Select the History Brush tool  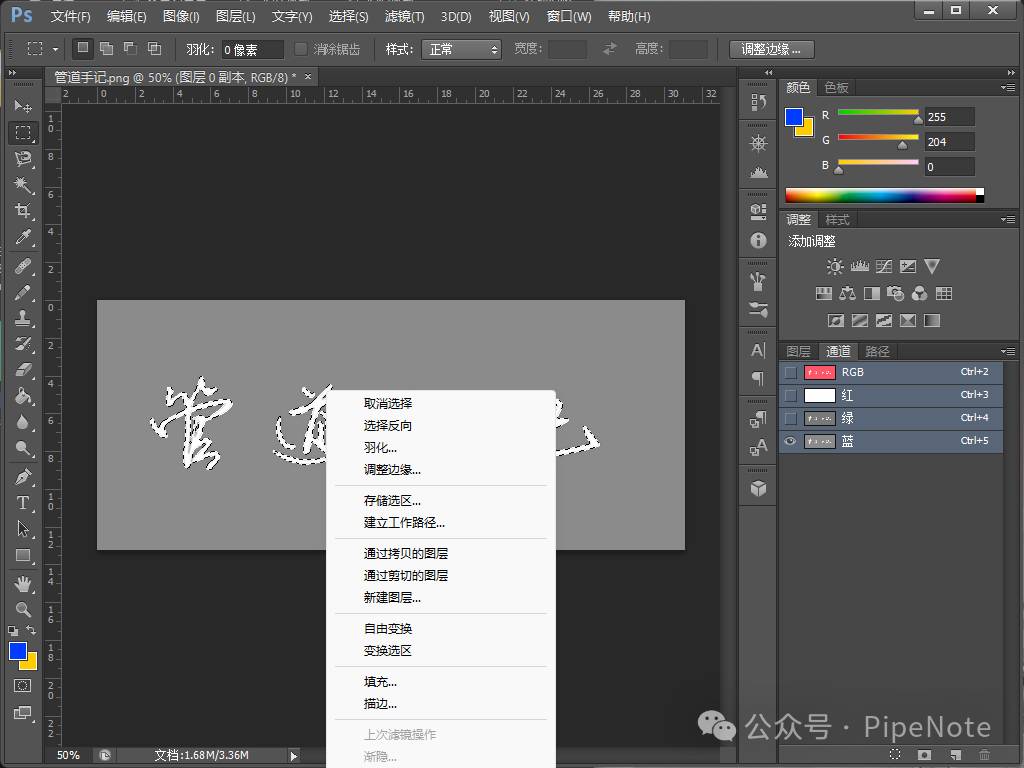point(23,344)
